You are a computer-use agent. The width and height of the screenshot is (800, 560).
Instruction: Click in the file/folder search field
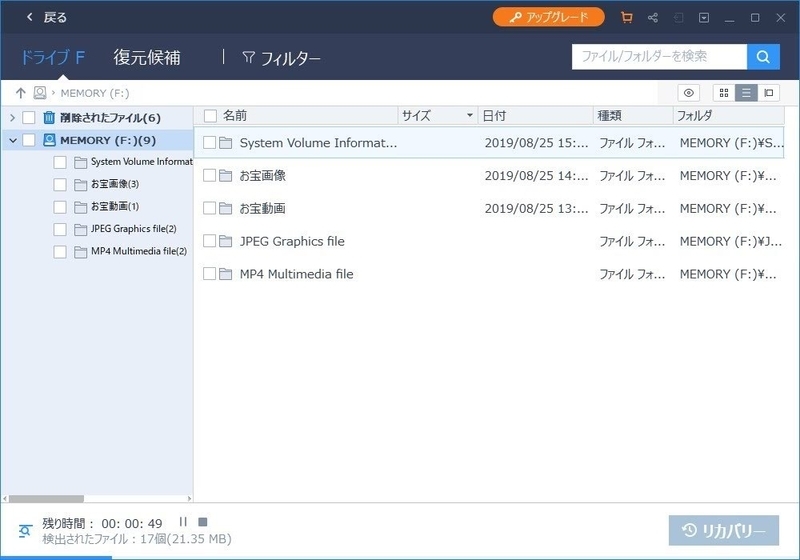coord(659,57)
